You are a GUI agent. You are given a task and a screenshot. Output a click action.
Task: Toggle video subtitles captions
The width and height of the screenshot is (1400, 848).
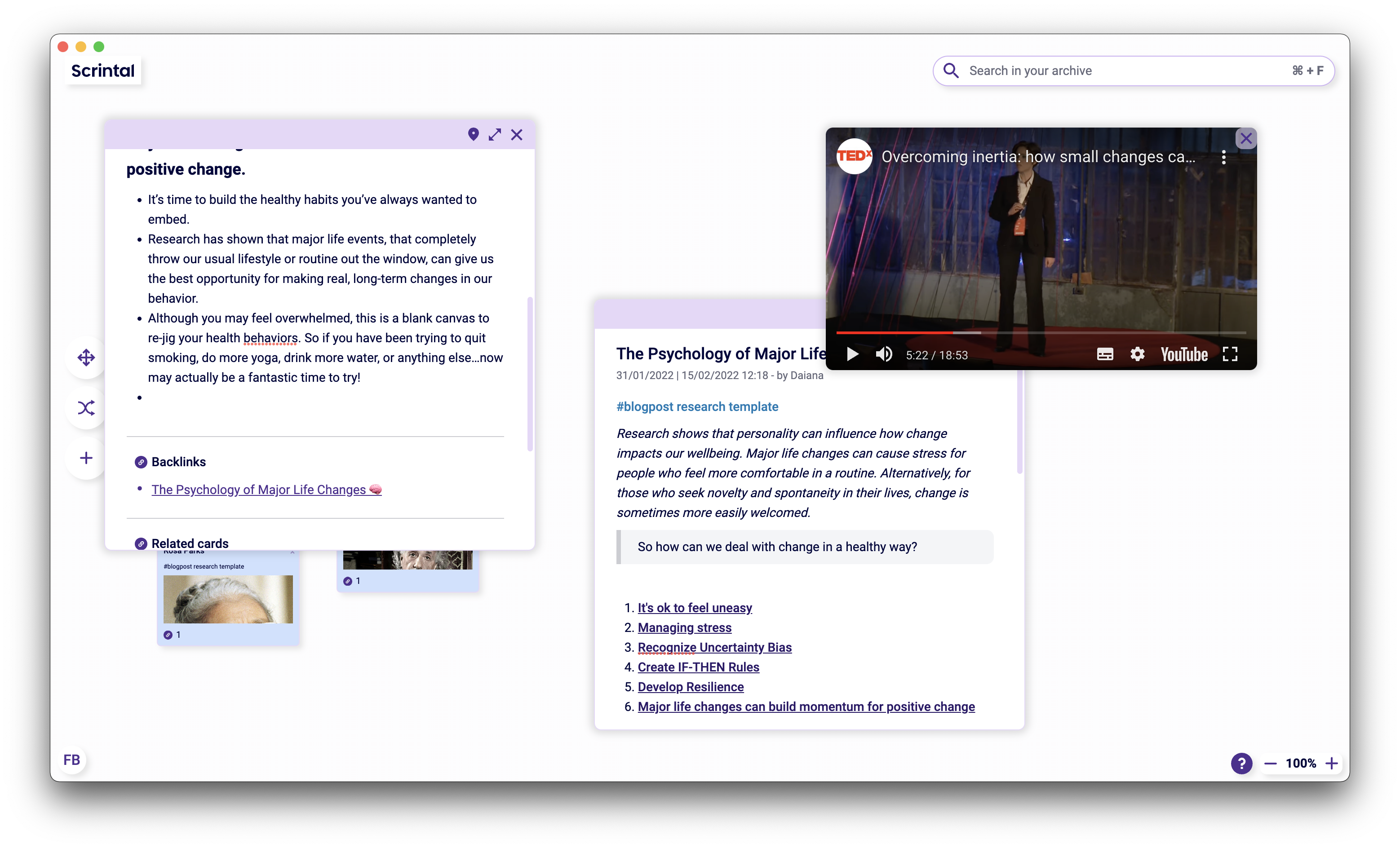tap(1104, 354)
